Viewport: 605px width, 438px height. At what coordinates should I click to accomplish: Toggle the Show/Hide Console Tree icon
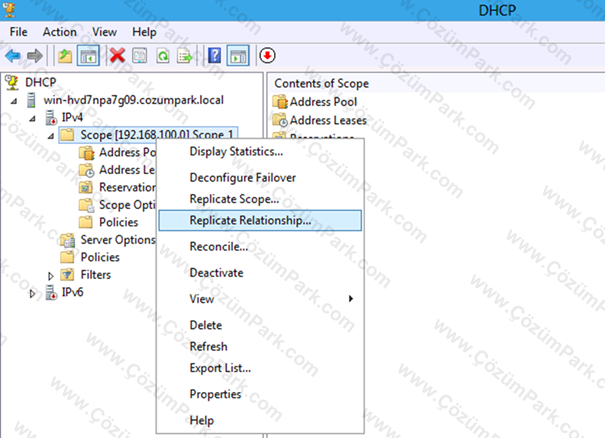pos(88,56)
